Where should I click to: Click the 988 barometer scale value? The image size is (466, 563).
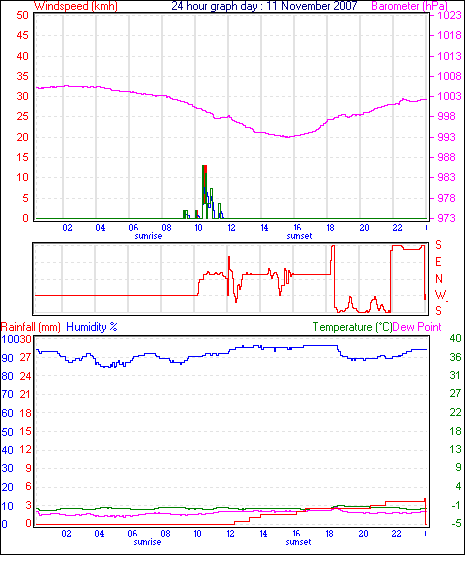[446, 158]
